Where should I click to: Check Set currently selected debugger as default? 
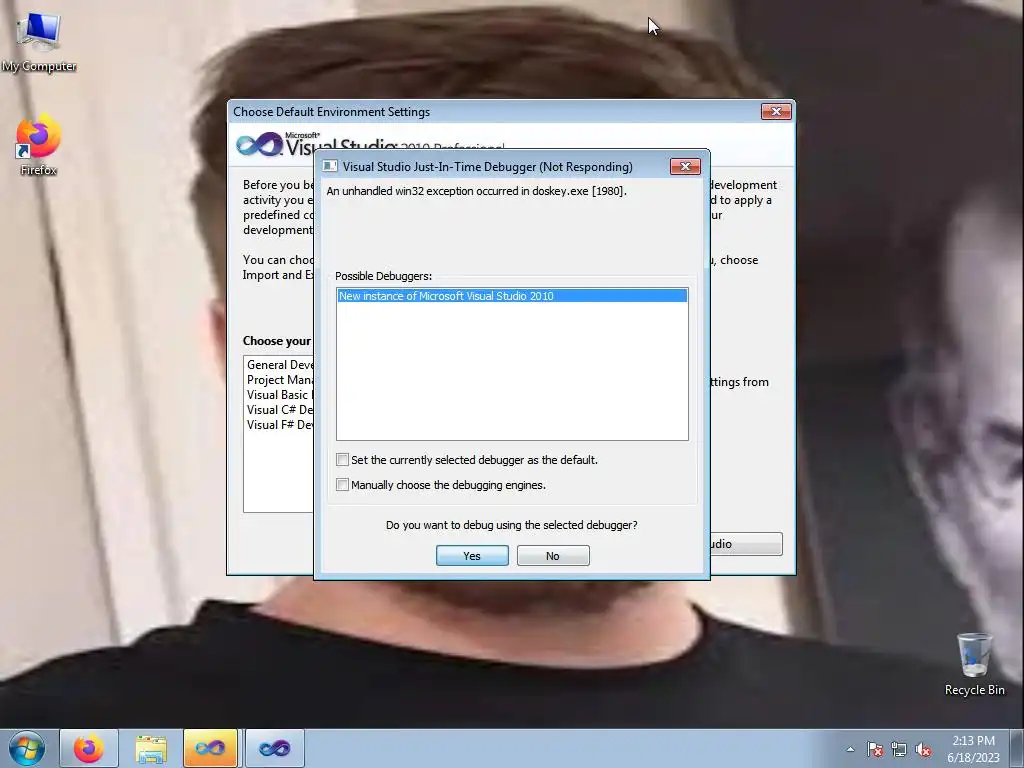pos(342,460)
